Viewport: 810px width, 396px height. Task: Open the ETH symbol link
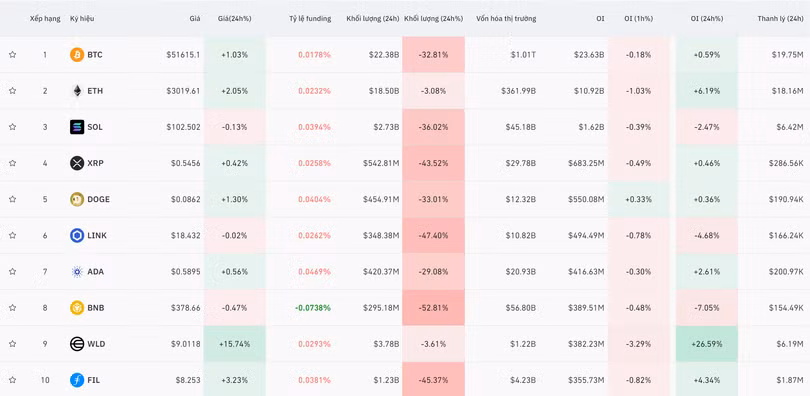(x=95, y=91)
